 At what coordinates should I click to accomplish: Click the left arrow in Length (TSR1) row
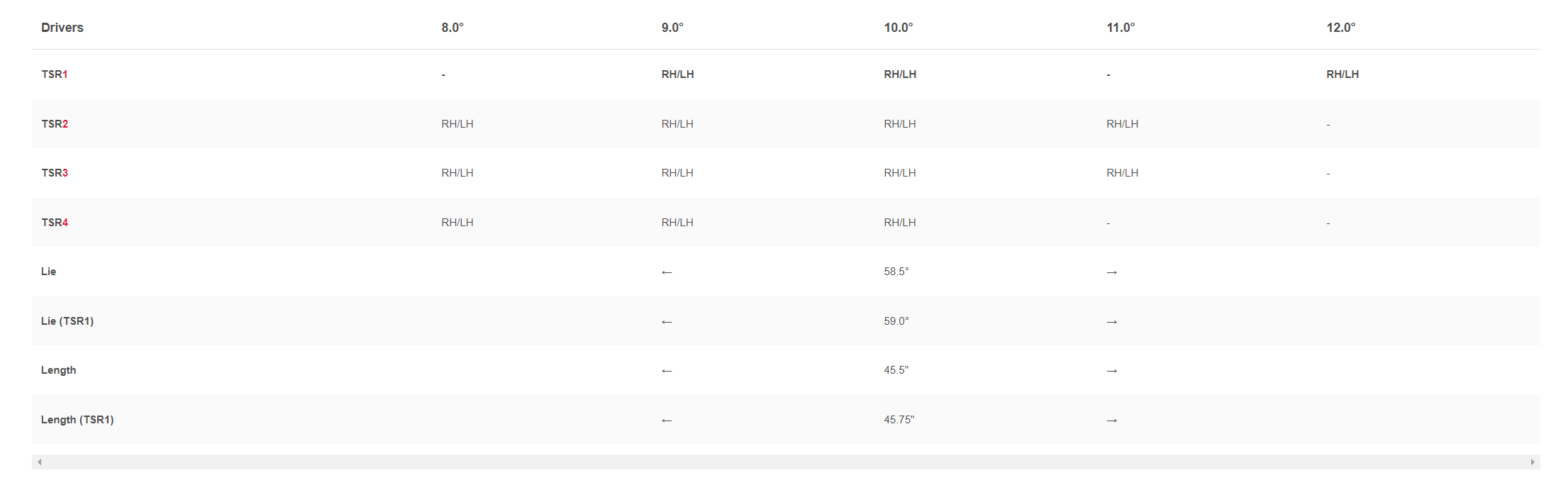[x=667, y=421]
